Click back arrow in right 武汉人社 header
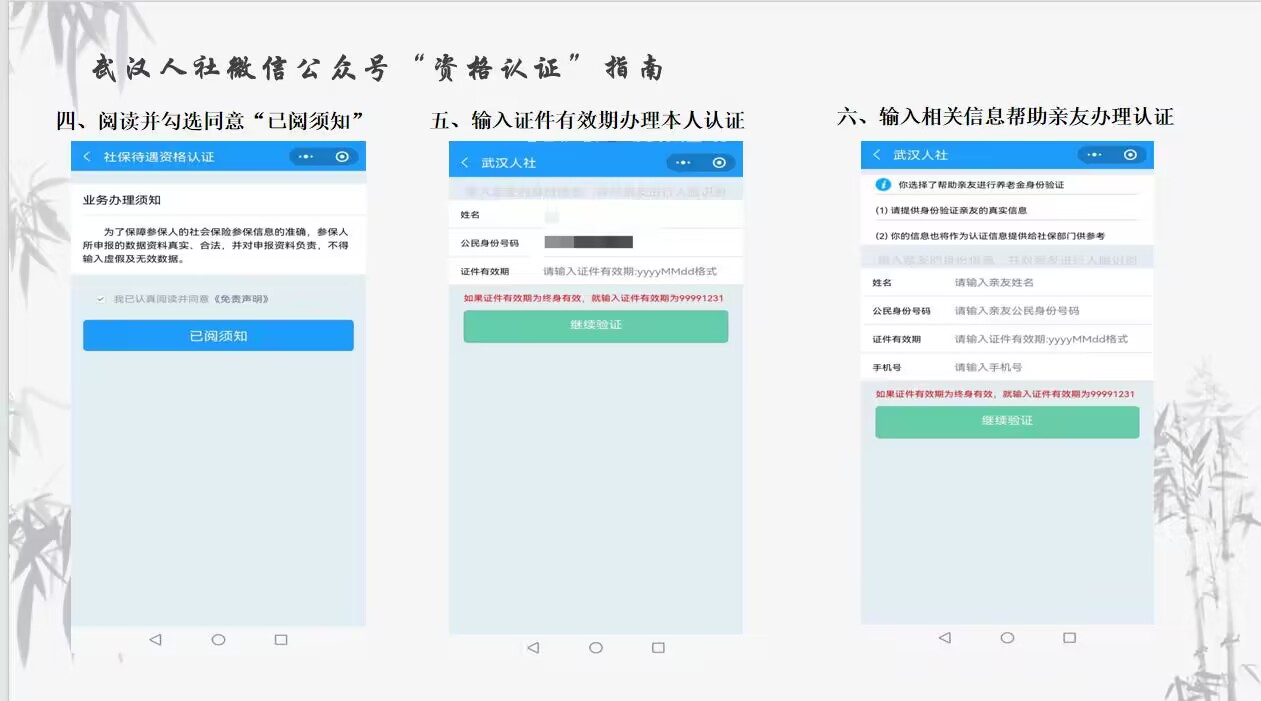The image size is (1261, 701). tap(876, 155)
